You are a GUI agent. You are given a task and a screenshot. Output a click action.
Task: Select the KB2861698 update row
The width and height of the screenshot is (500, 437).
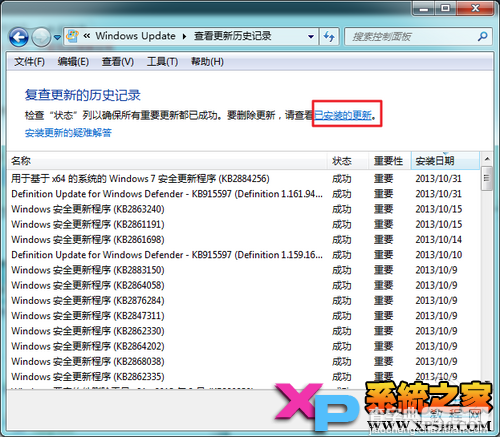tap(243, 240)
